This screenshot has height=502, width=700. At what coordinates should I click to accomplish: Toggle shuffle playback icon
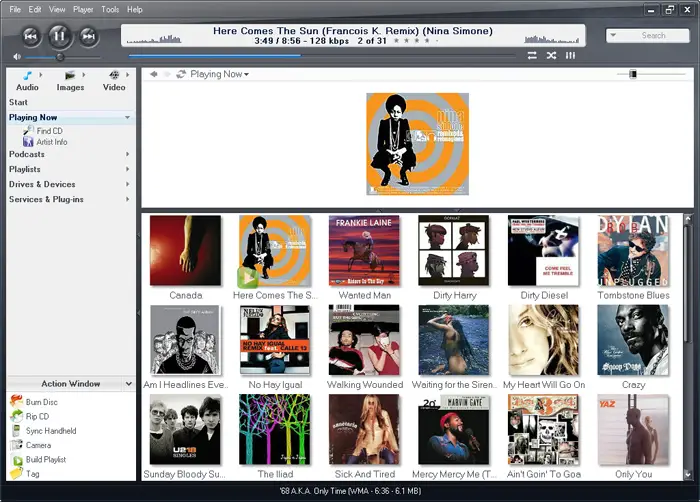click(x=551, y=55)
